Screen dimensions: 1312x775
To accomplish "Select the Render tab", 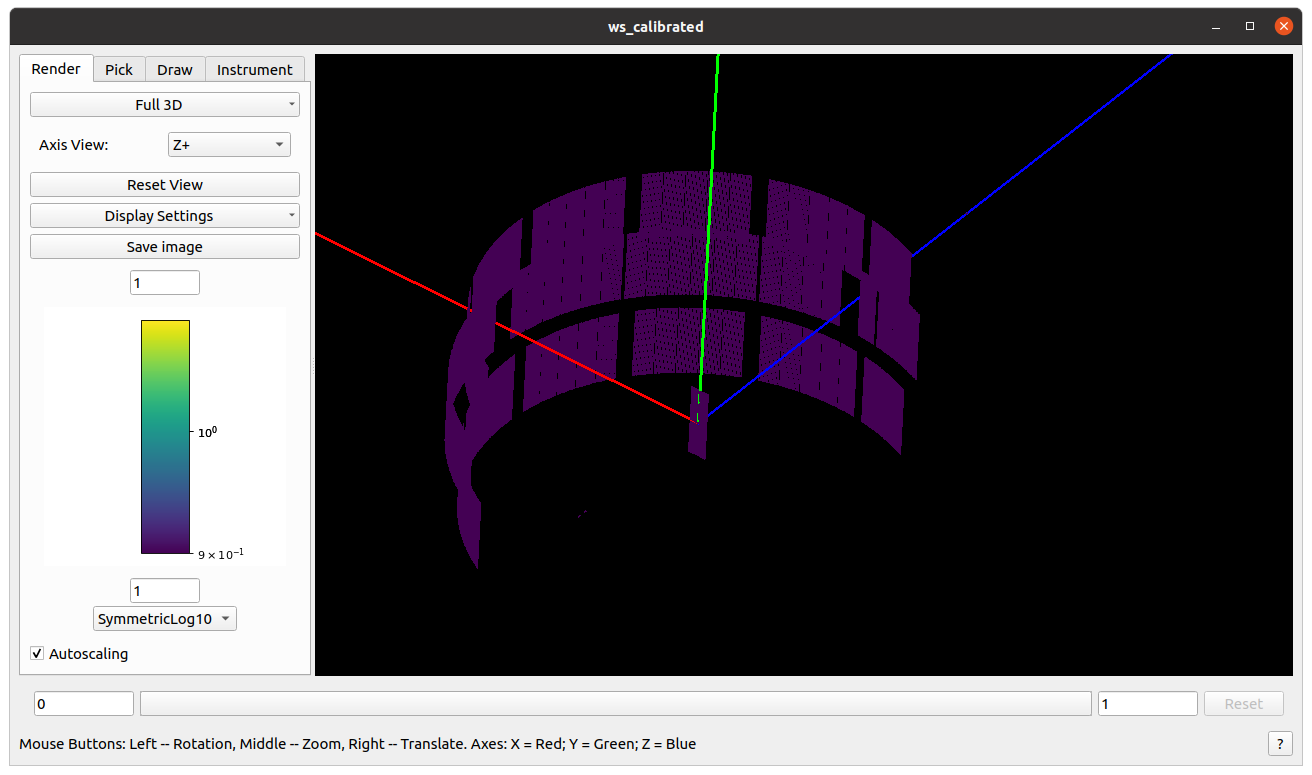I will click(56, 69).
